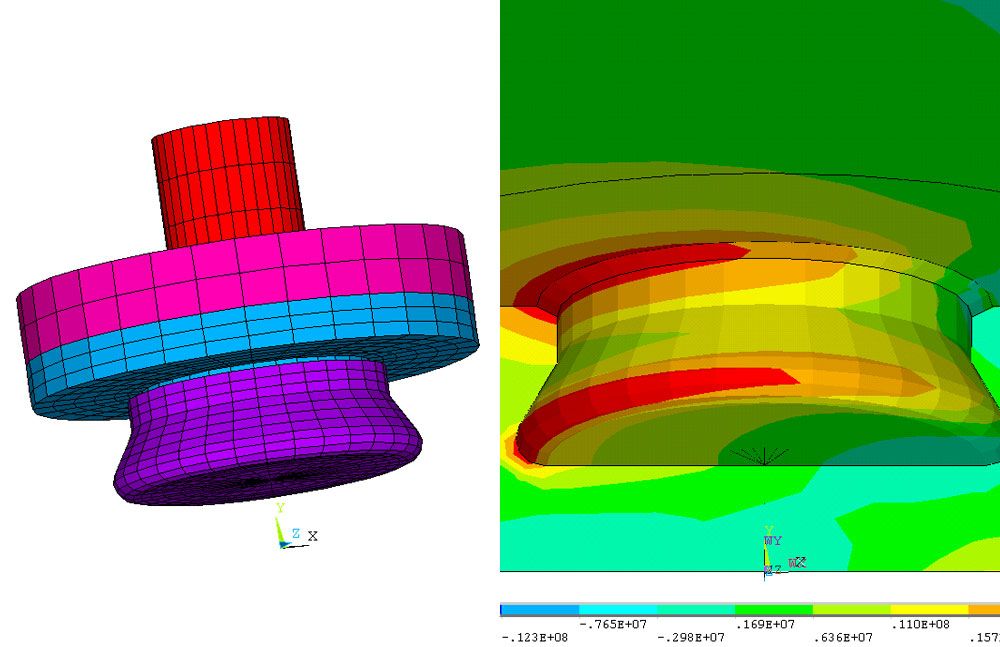Click the XYZ axis triad under the mesh

click(284, 534)
